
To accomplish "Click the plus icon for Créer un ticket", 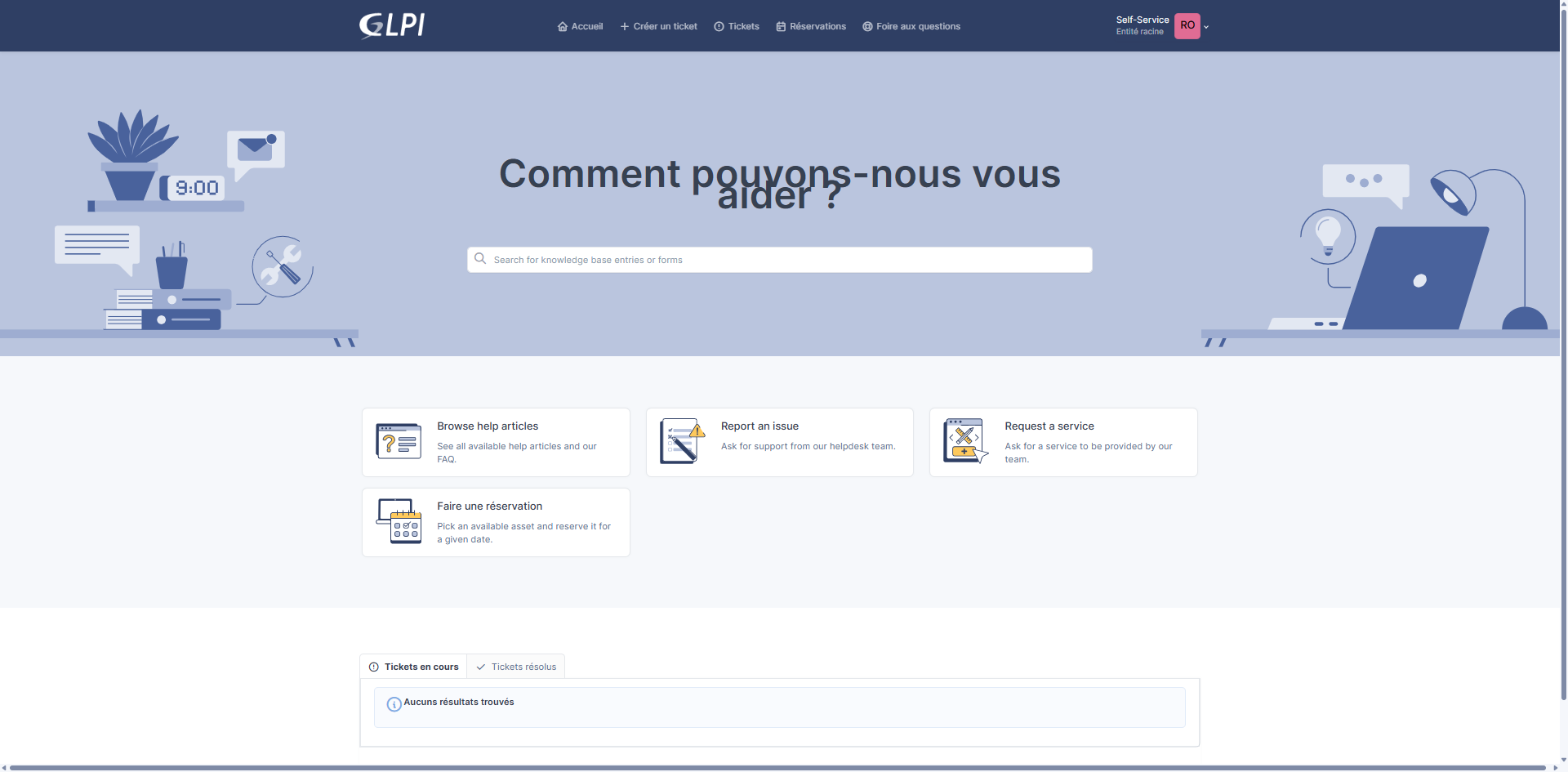I will click(x=625, y=26).
